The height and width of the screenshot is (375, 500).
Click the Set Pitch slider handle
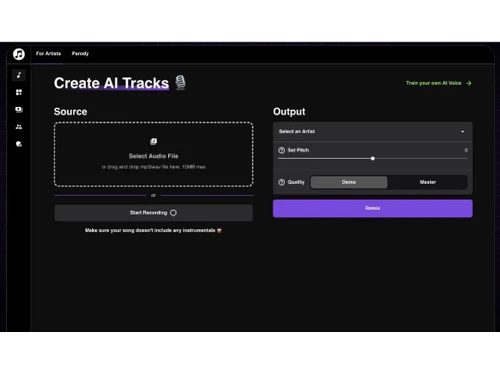[373, 159]
